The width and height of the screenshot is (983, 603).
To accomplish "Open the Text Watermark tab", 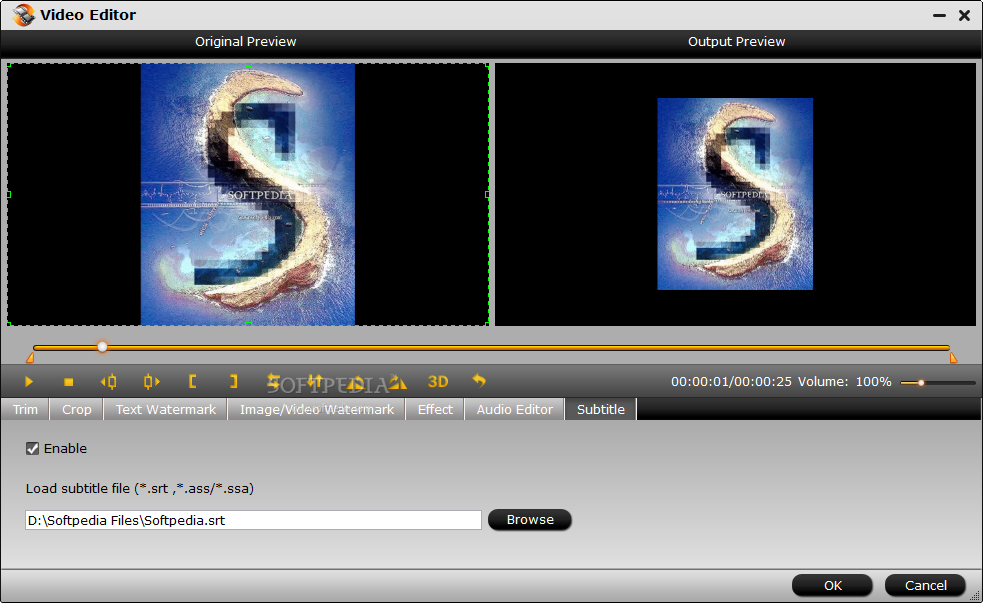I will coord(166,409).
